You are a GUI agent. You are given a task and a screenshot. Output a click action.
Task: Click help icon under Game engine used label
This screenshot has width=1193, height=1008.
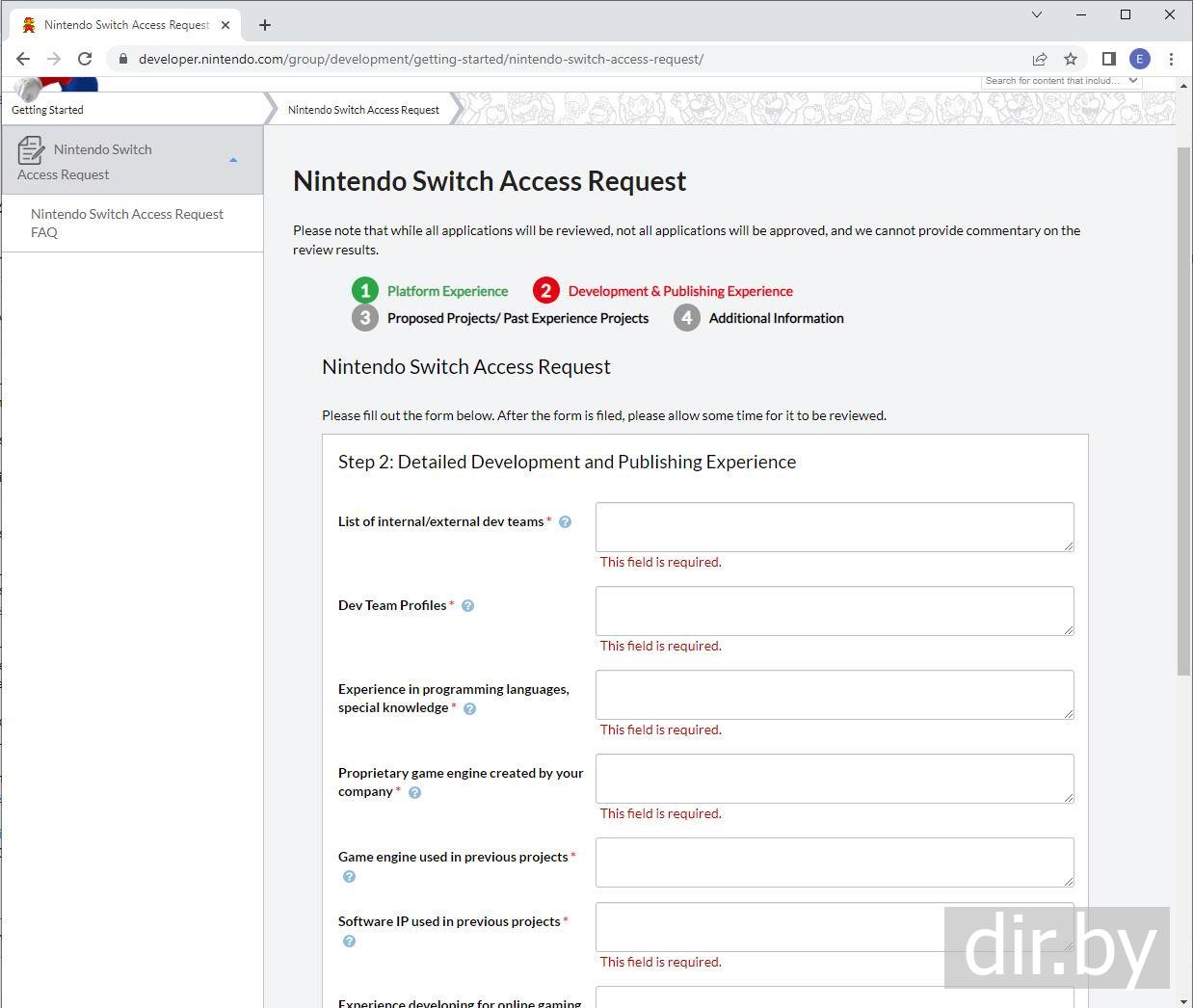[350, 877]
